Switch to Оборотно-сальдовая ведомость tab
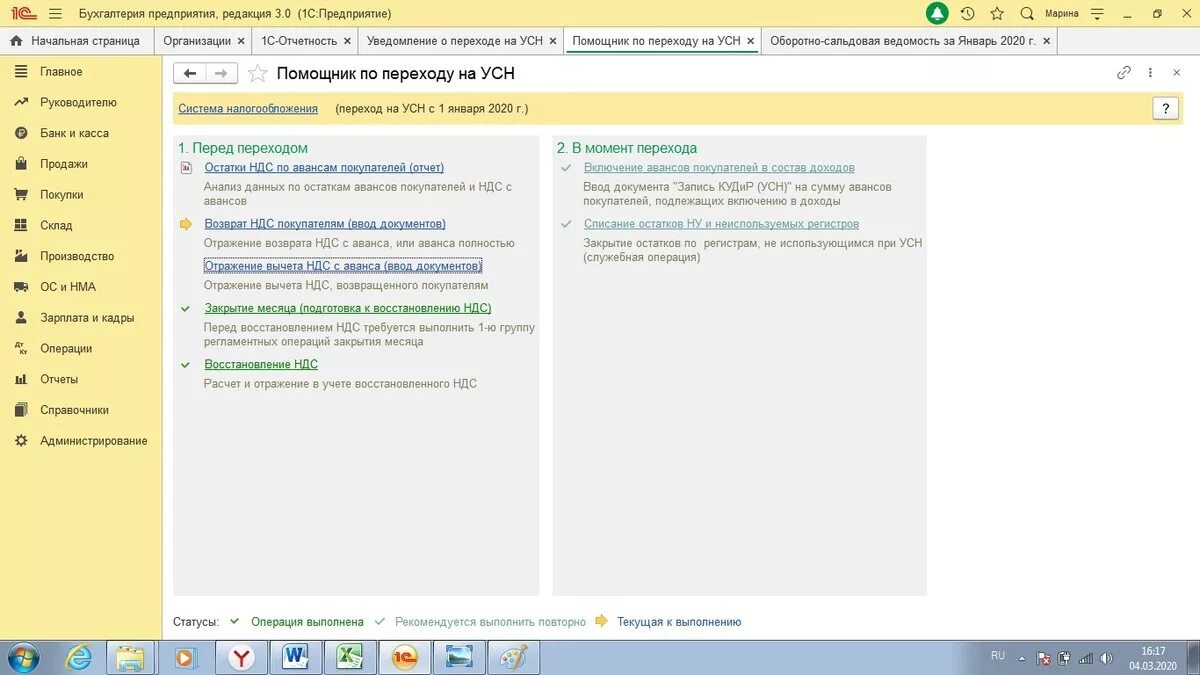The image size is (1200, 675). point(903,41)
